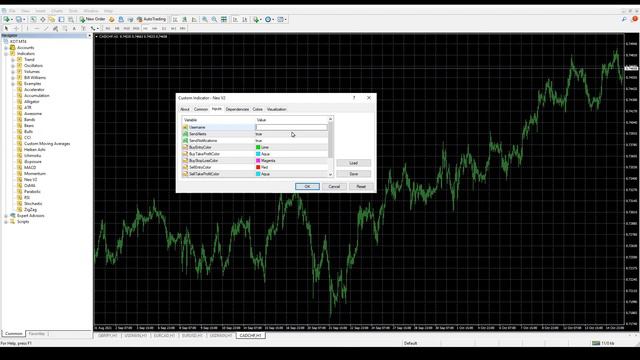
Task: Switch to the H1 timeframe
Action: click(145, 29)
